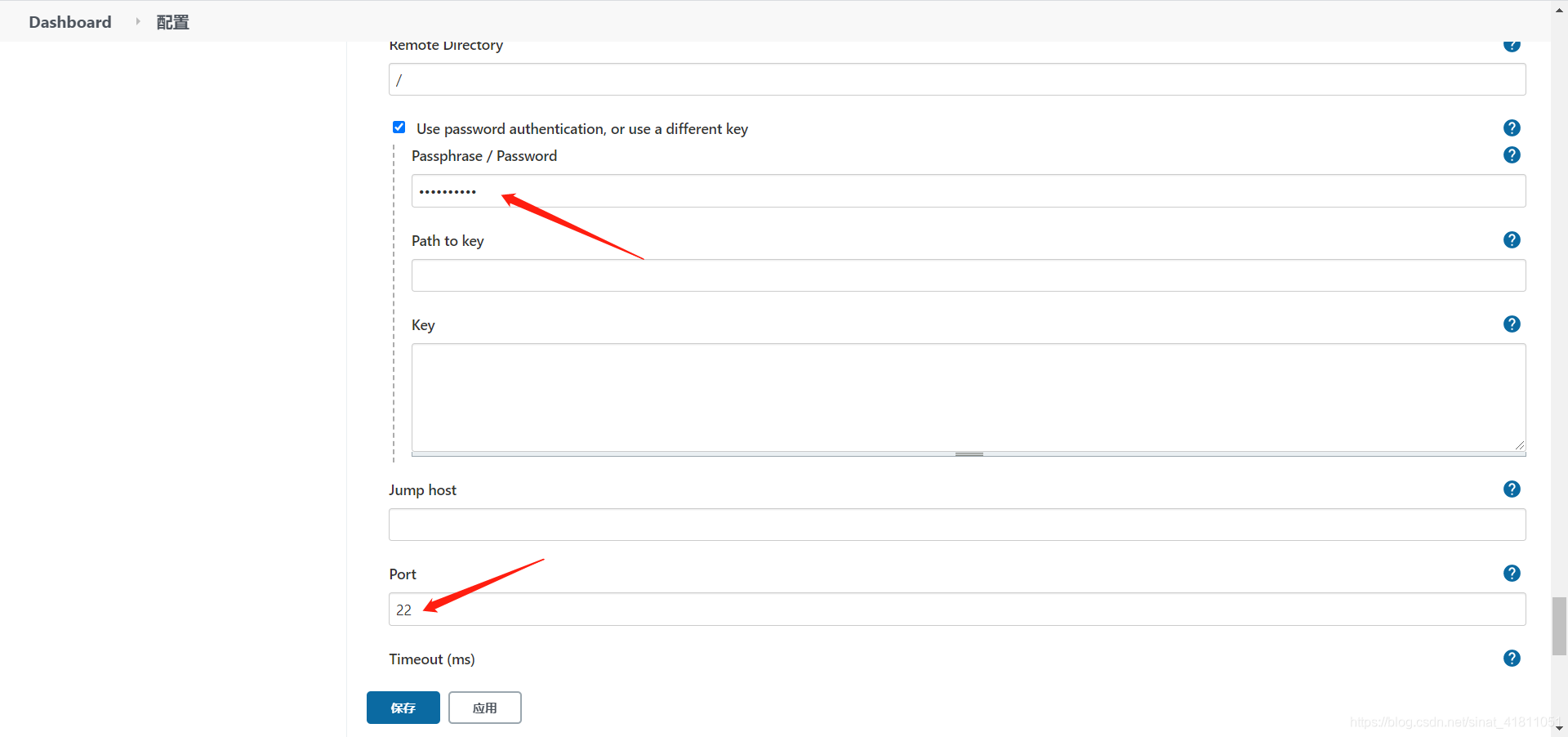Screen dimensions: 1568x737
Task: Click the 应用 button to apply changes
Action: point(484,707)
